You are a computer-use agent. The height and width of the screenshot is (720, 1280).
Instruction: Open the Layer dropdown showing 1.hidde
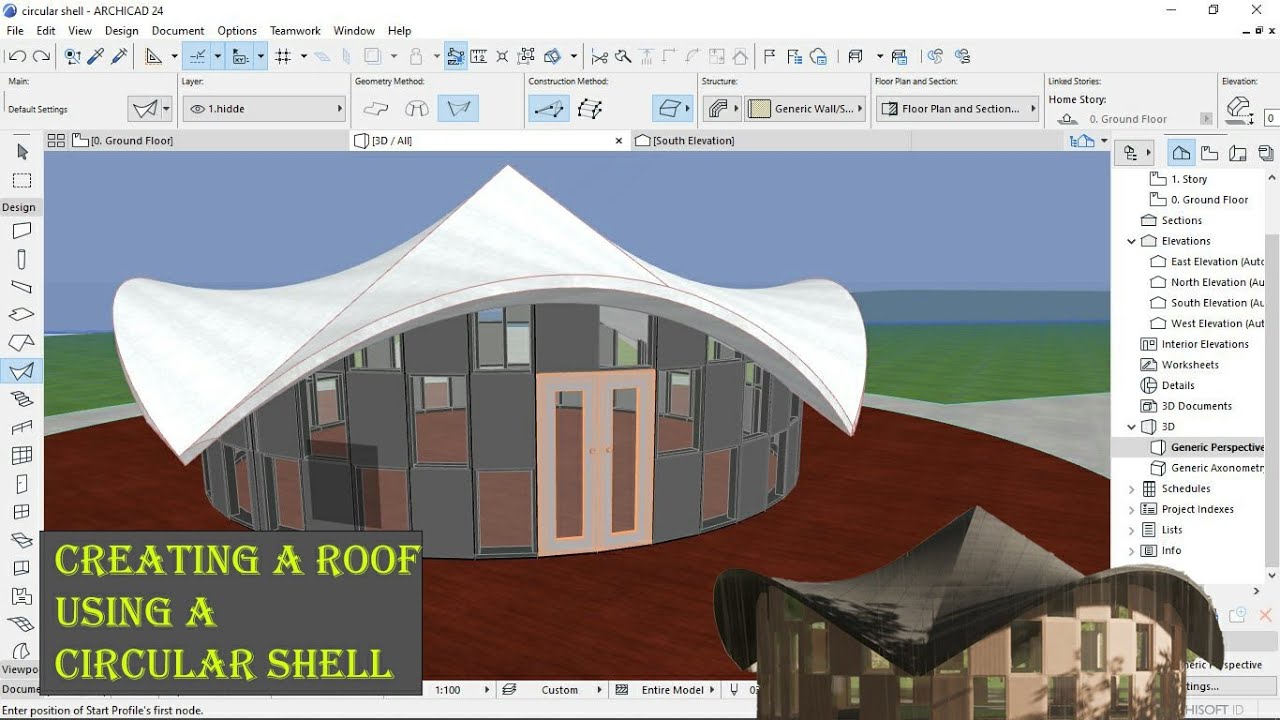tap(263, 109)
